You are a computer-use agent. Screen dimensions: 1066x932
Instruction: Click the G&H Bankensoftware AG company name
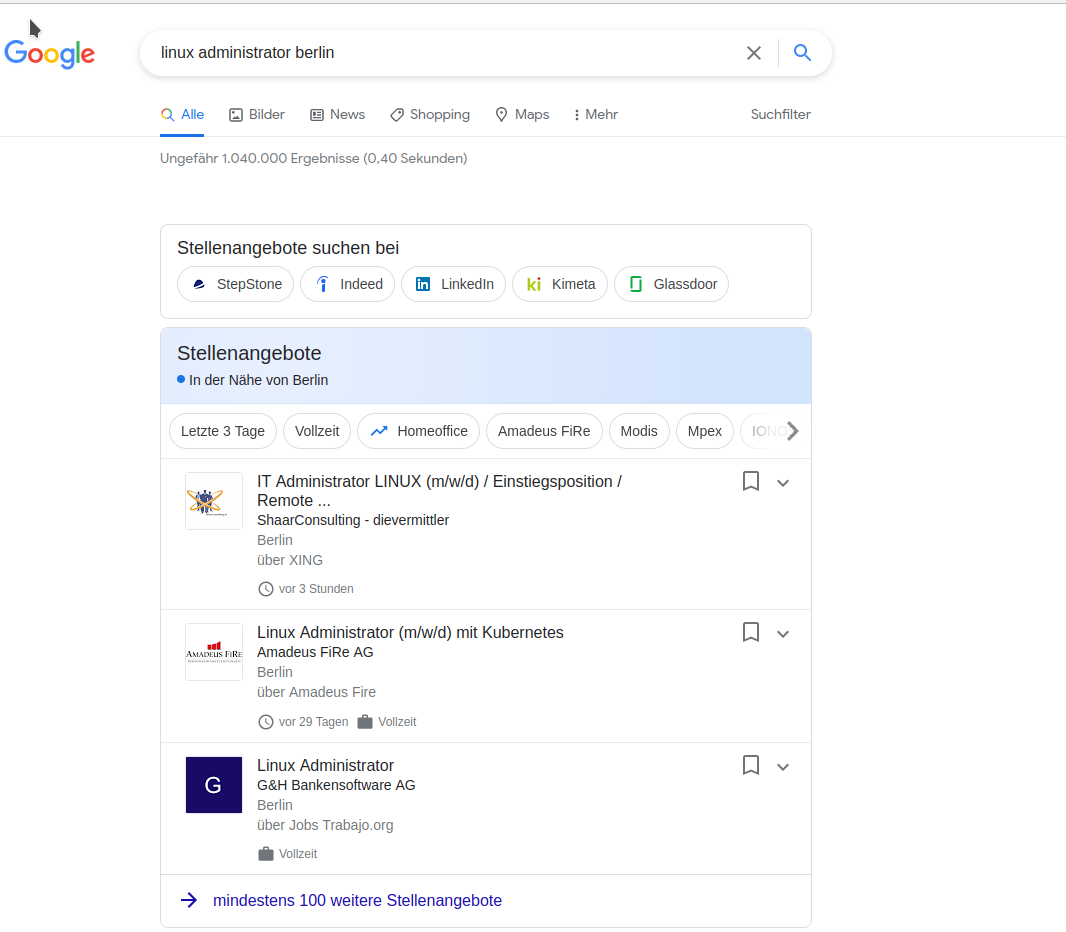(336, 785)
